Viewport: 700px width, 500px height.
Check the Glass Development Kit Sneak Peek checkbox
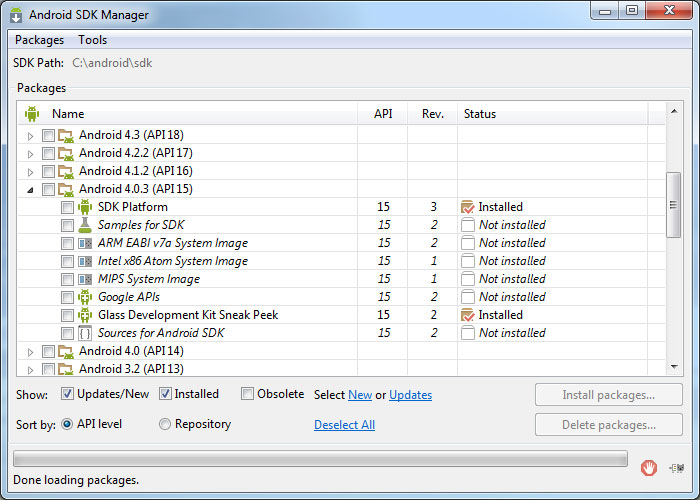click(67, 315)
